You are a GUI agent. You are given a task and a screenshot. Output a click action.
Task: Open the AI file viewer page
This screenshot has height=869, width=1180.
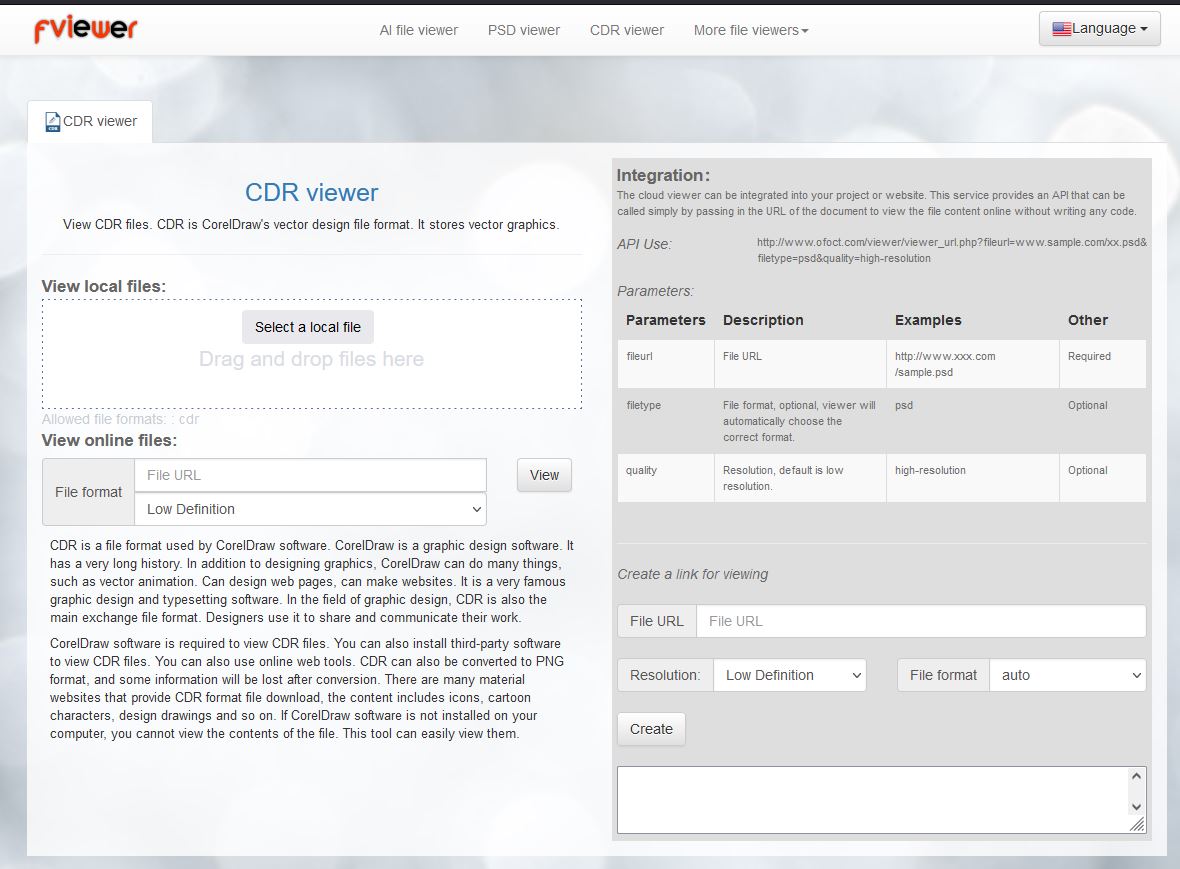point(418,30)
